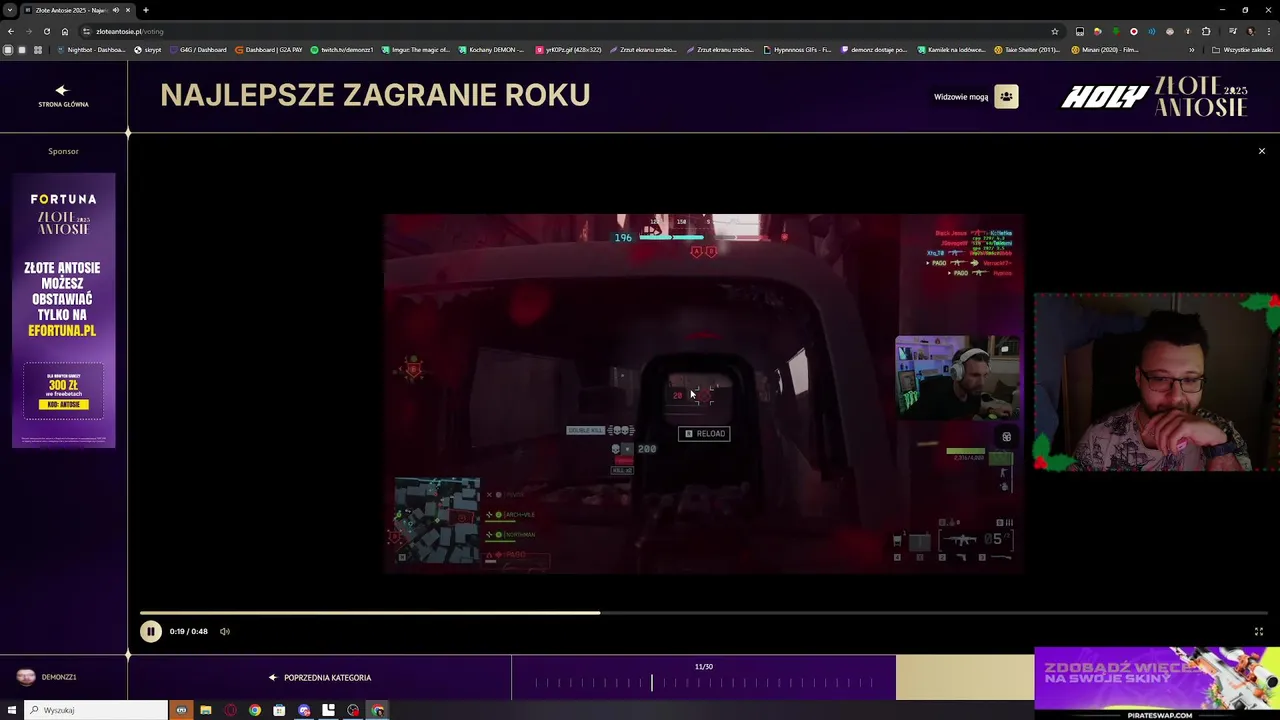1280x720 pixels.
Task: Open the G4G / Dashboard bookmark
Action: 198,49
